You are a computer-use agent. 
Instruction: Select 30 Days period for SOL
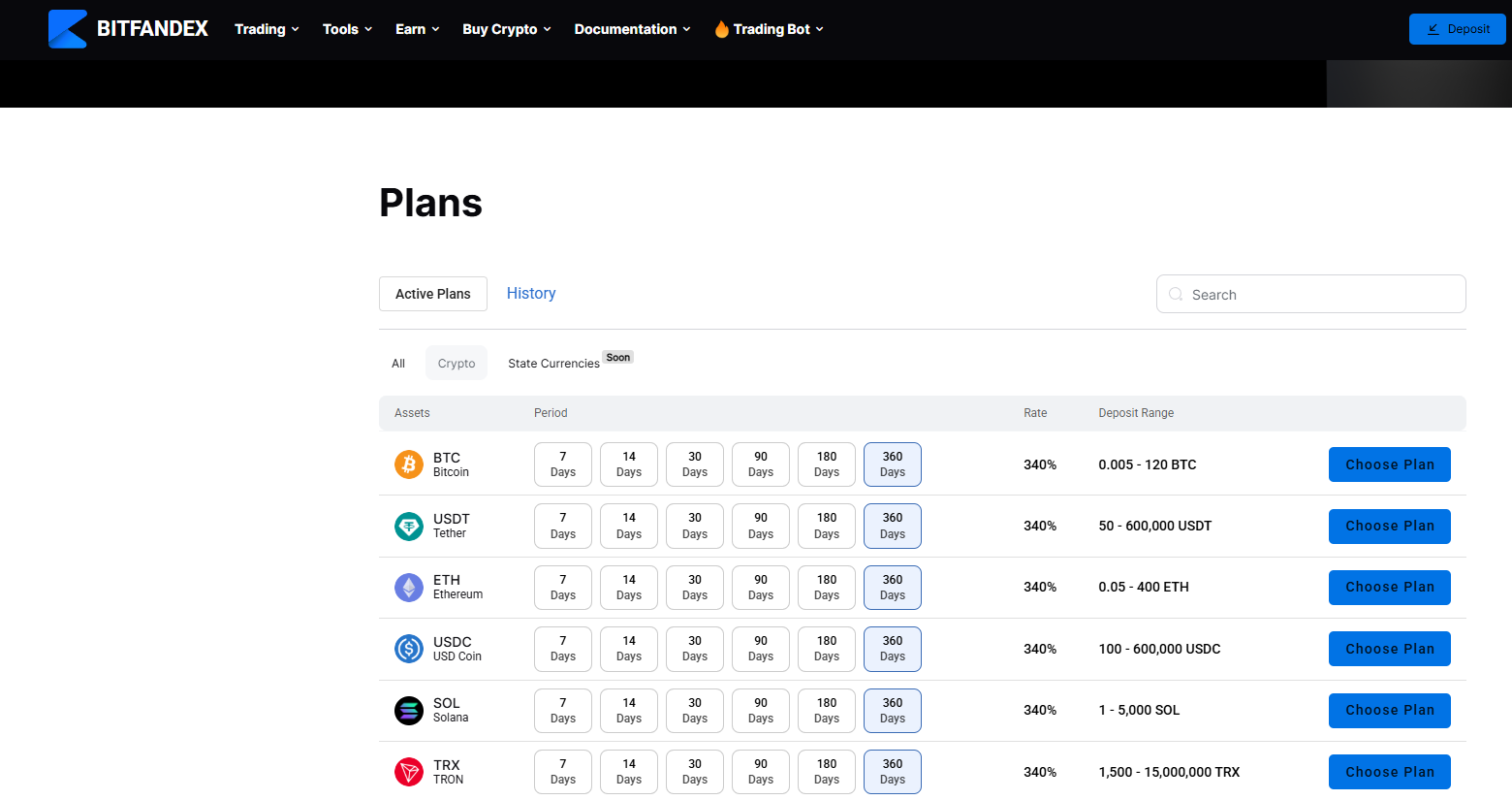[x=695, y=711]
